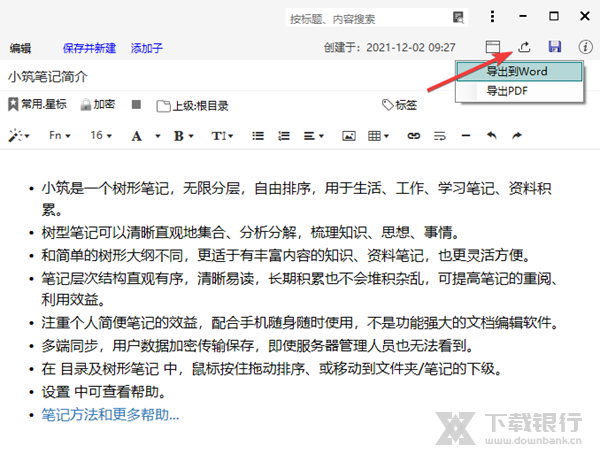Screen dimensions: 600x454
Task: Open the Fn font family dropdown
Action: click(x=60, y=135)
